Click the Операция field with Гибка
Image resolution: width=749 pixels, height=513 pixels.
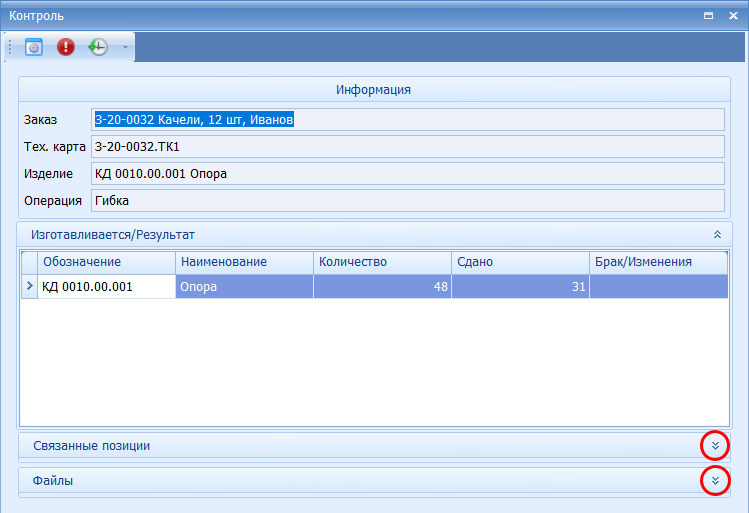coord(407,201)
